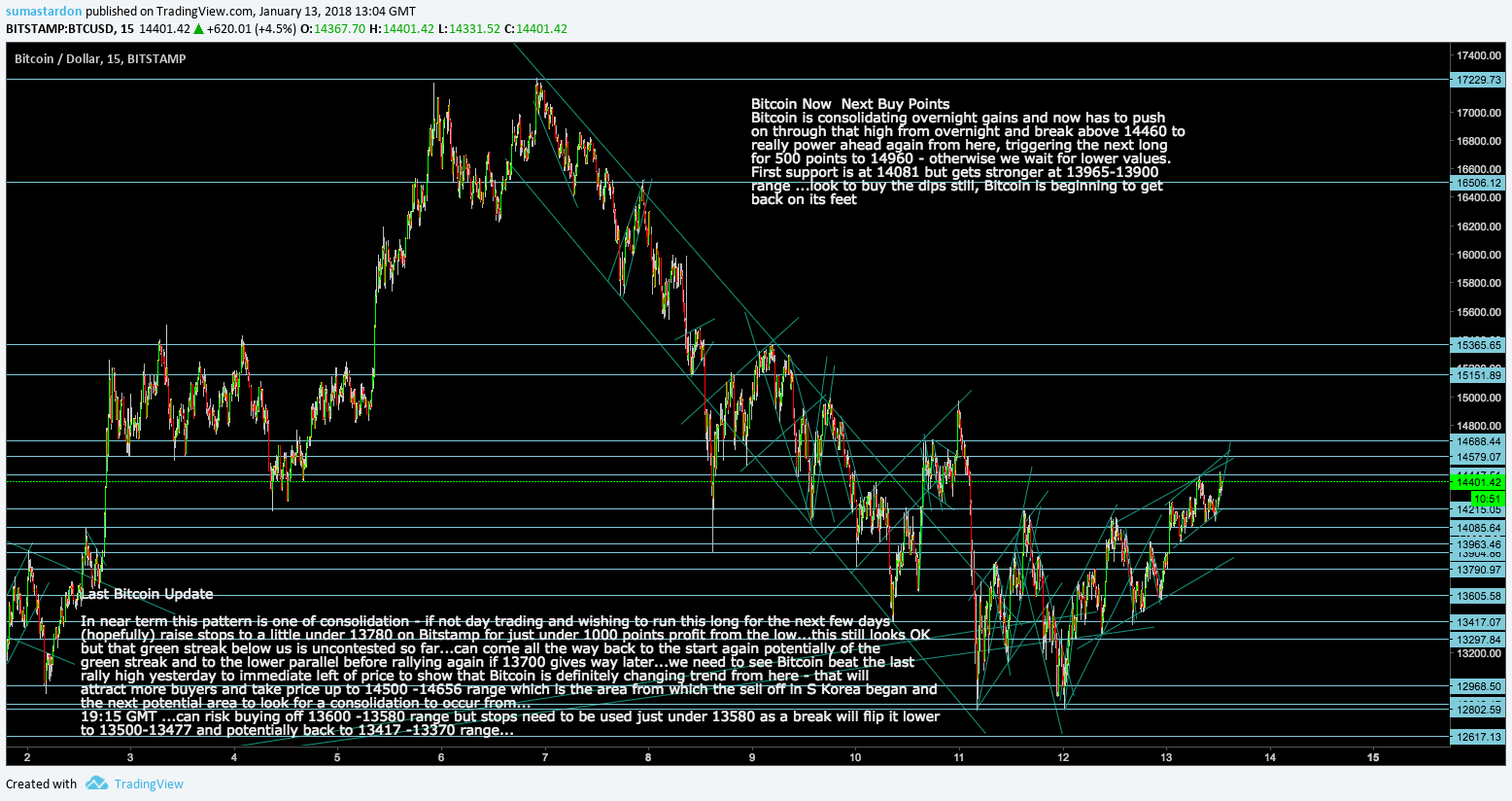
Task: Select the 14579.07 price line label
Action: [x=1478, y=457]
